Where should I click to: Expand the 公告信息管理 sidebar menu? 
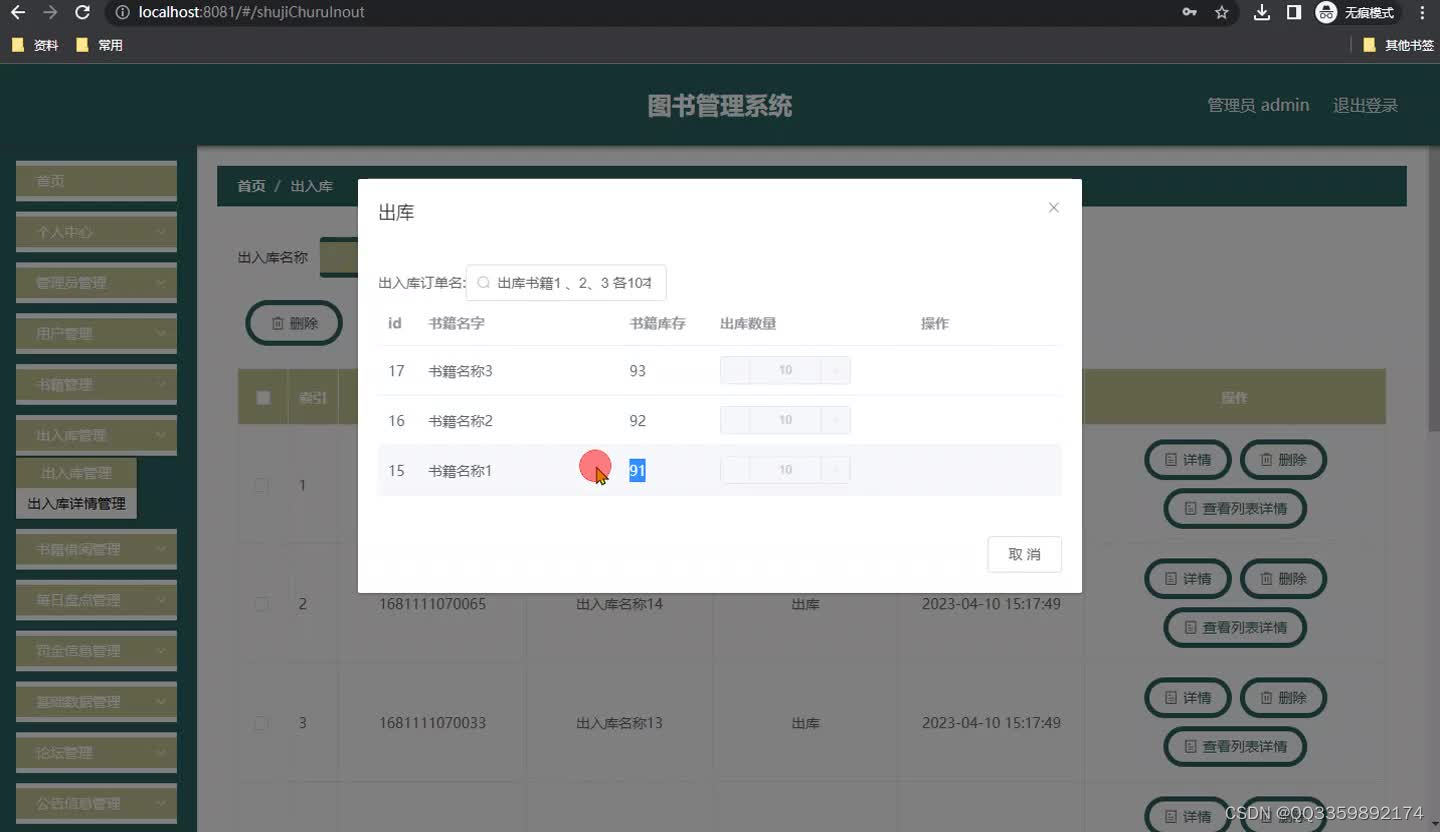(96, 804)
